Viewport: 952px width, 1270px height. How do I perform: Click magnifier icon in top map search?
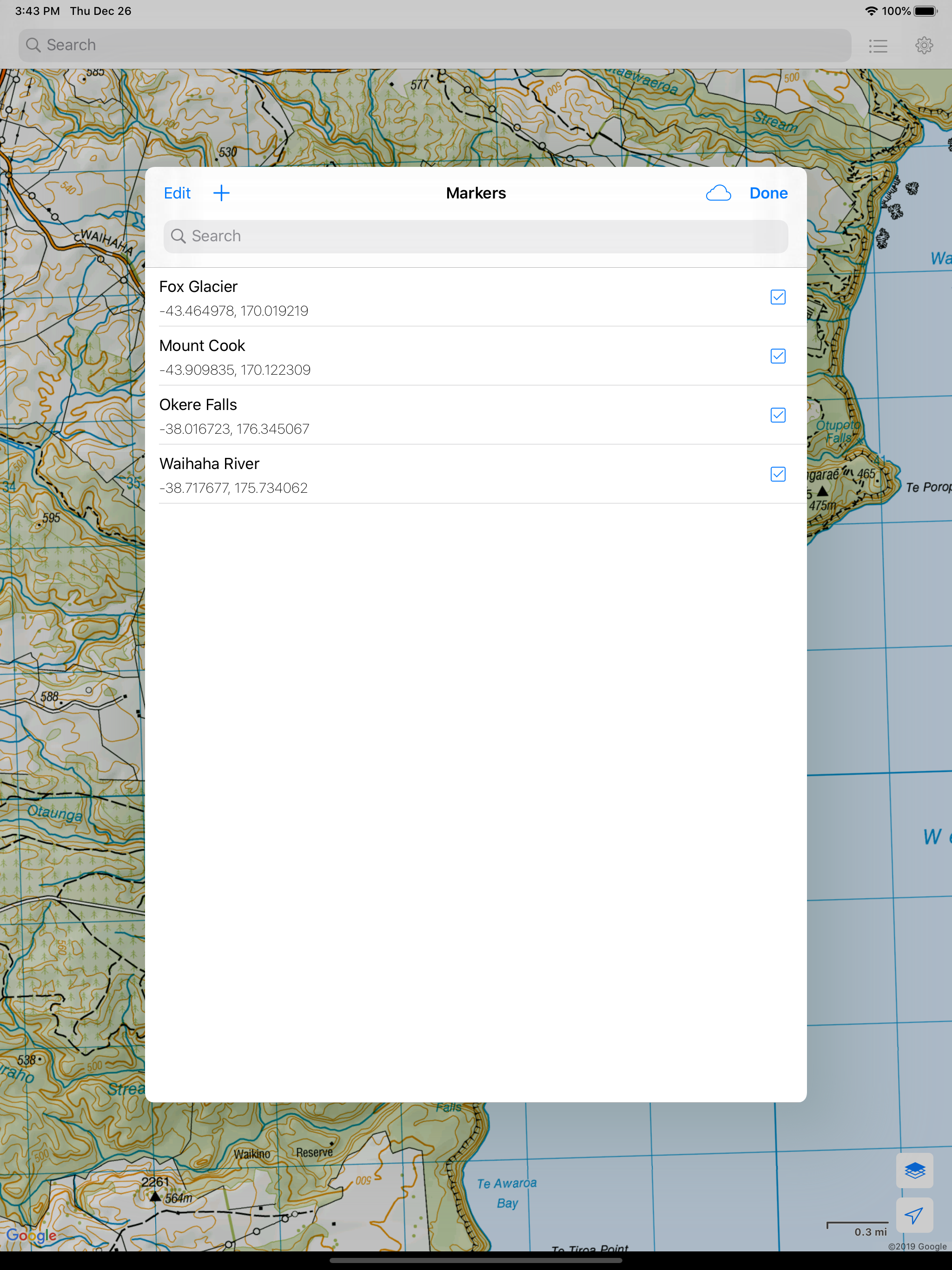[33, 45]
